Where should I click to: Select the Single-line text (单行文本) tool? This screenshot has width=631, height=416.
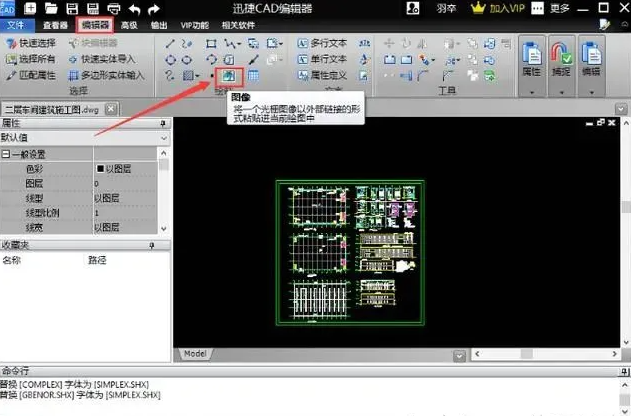[326, 60]
